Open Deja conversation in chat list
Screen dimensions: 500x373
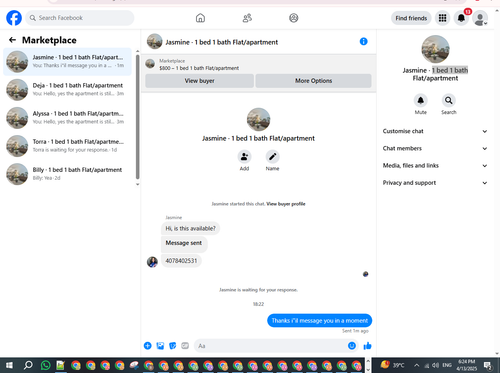68,90
